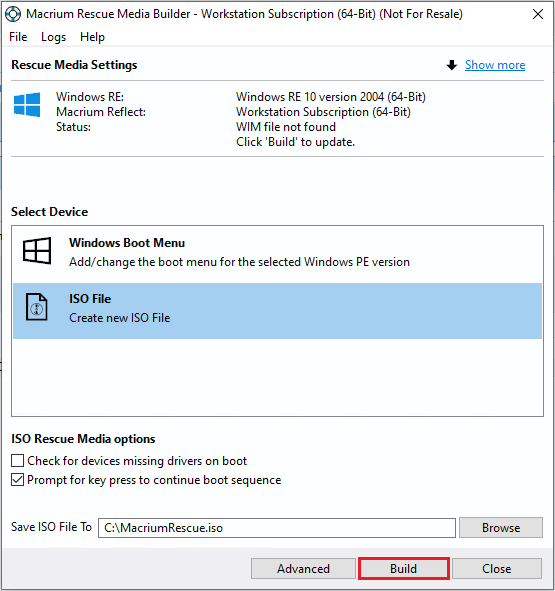Viewport: 555px width, 591px height.
Task: Open the Show more link
Action: [495, 65]
